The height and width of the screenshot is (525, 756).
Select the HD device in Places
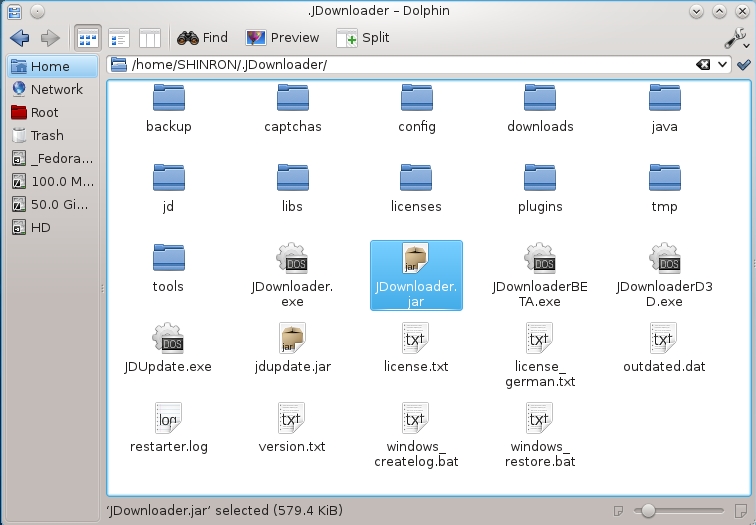(53, 228)
